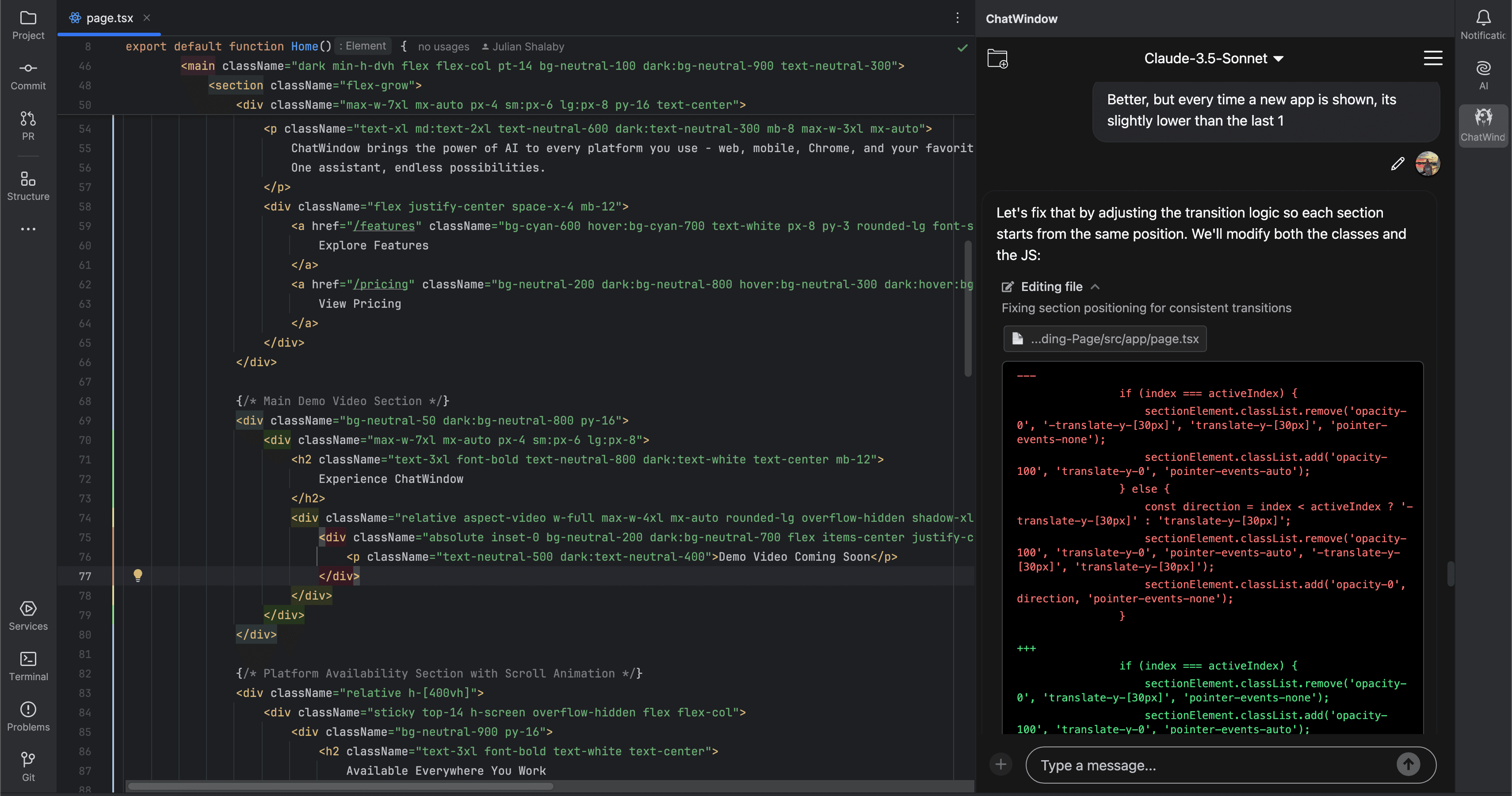Start a new chat in ChatWindow

click(998, 58)
